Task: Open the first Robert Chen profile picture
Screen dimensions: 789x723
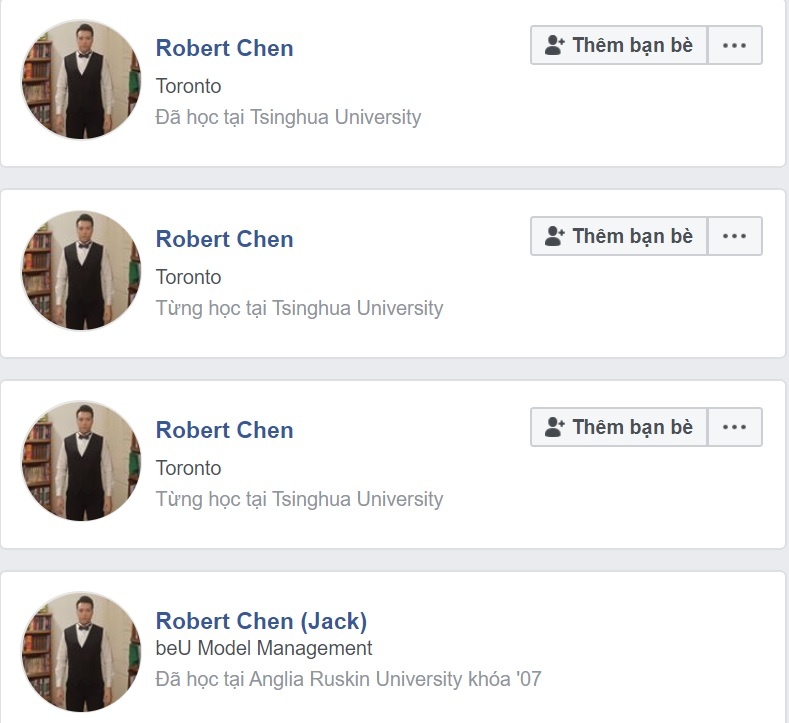Action: [x=81, y=80]
